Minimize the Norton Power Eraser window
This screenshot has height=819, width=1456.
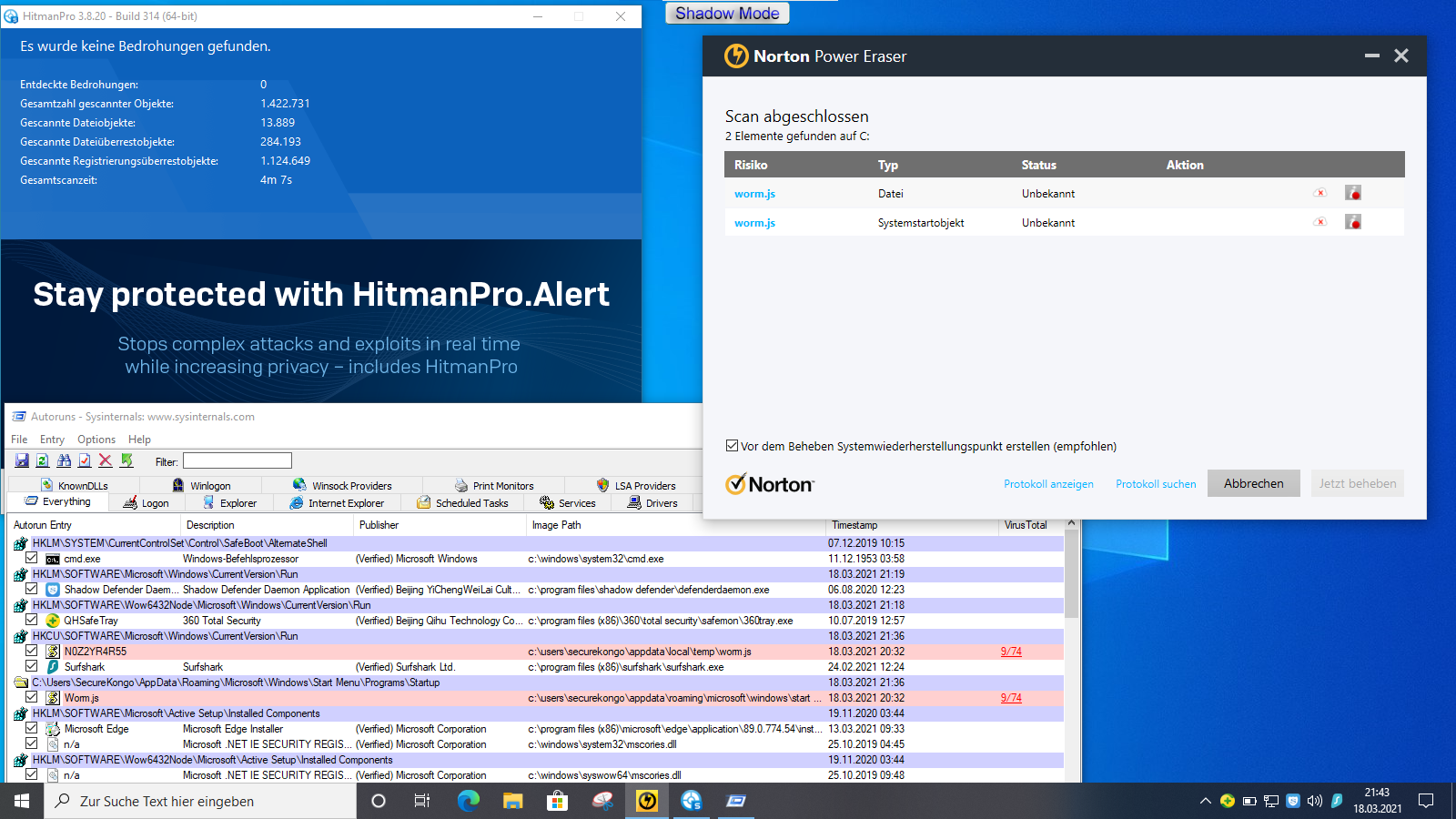click(1372, 56)
